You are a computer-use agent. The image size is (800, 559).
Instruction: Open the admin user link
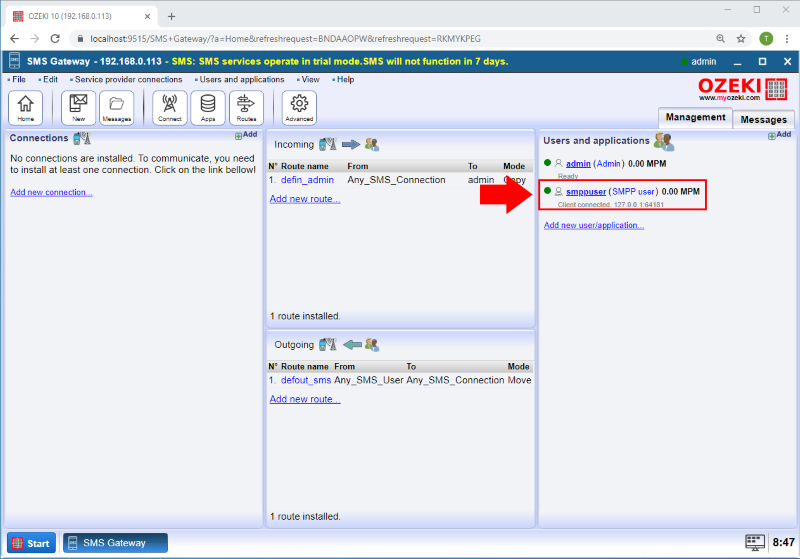point(578,164)
